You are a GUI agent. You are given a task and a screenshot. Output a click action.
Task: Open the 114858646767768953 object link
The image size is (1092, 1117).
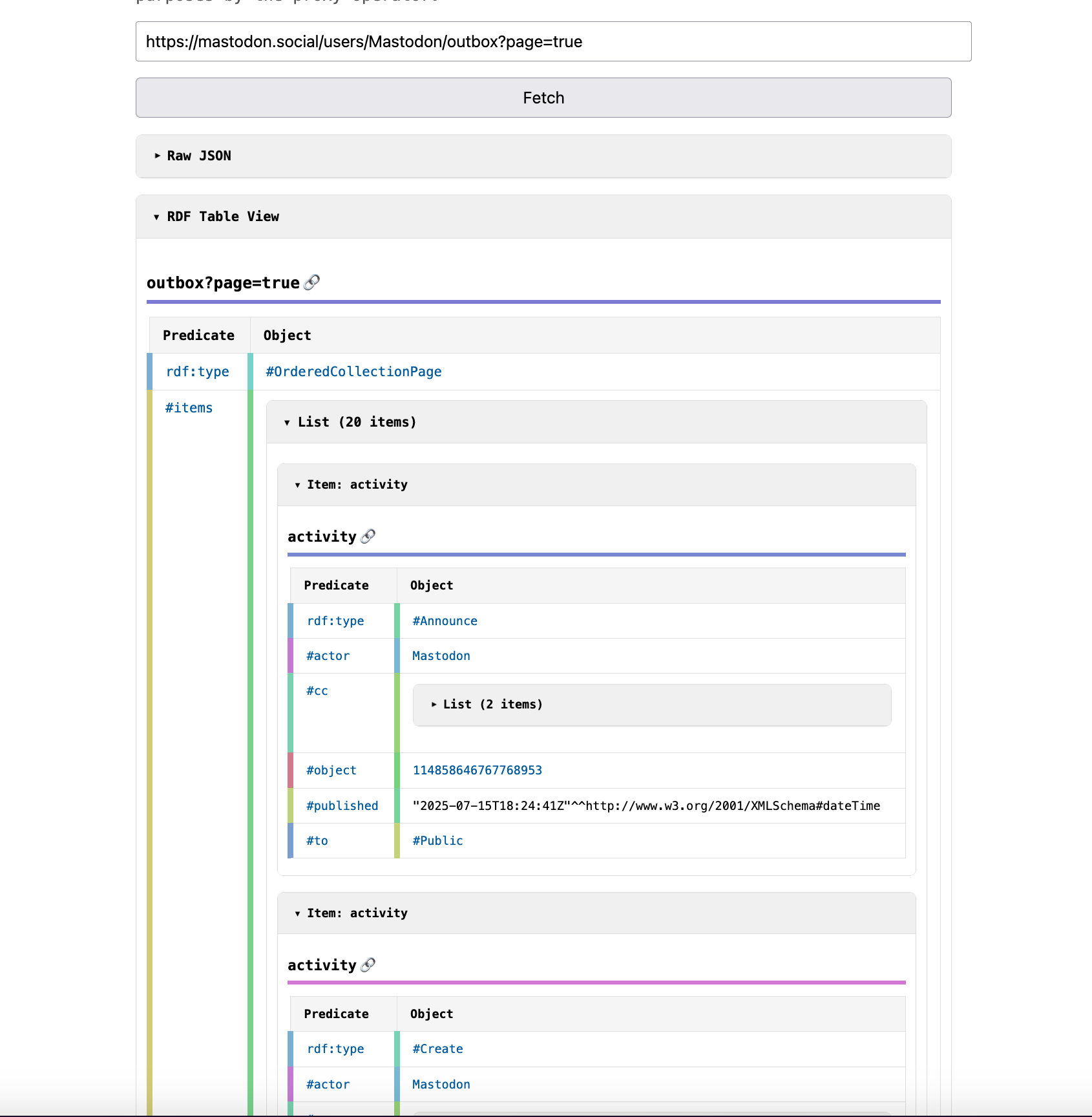click(478, 771)
